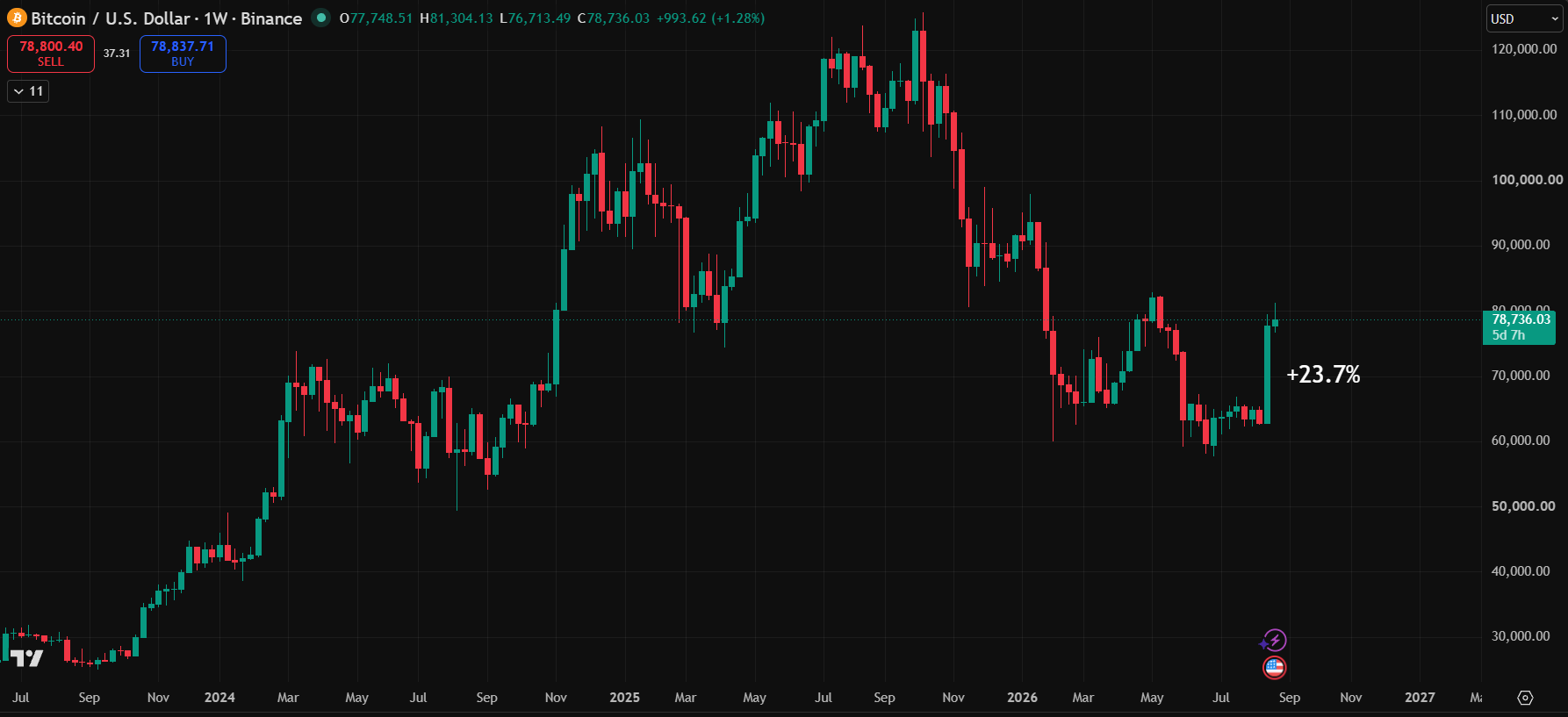The width and height of the screenshot is (1568, 717).
Task: Select the +23.7% text annotation
Action: point(1323,375)
